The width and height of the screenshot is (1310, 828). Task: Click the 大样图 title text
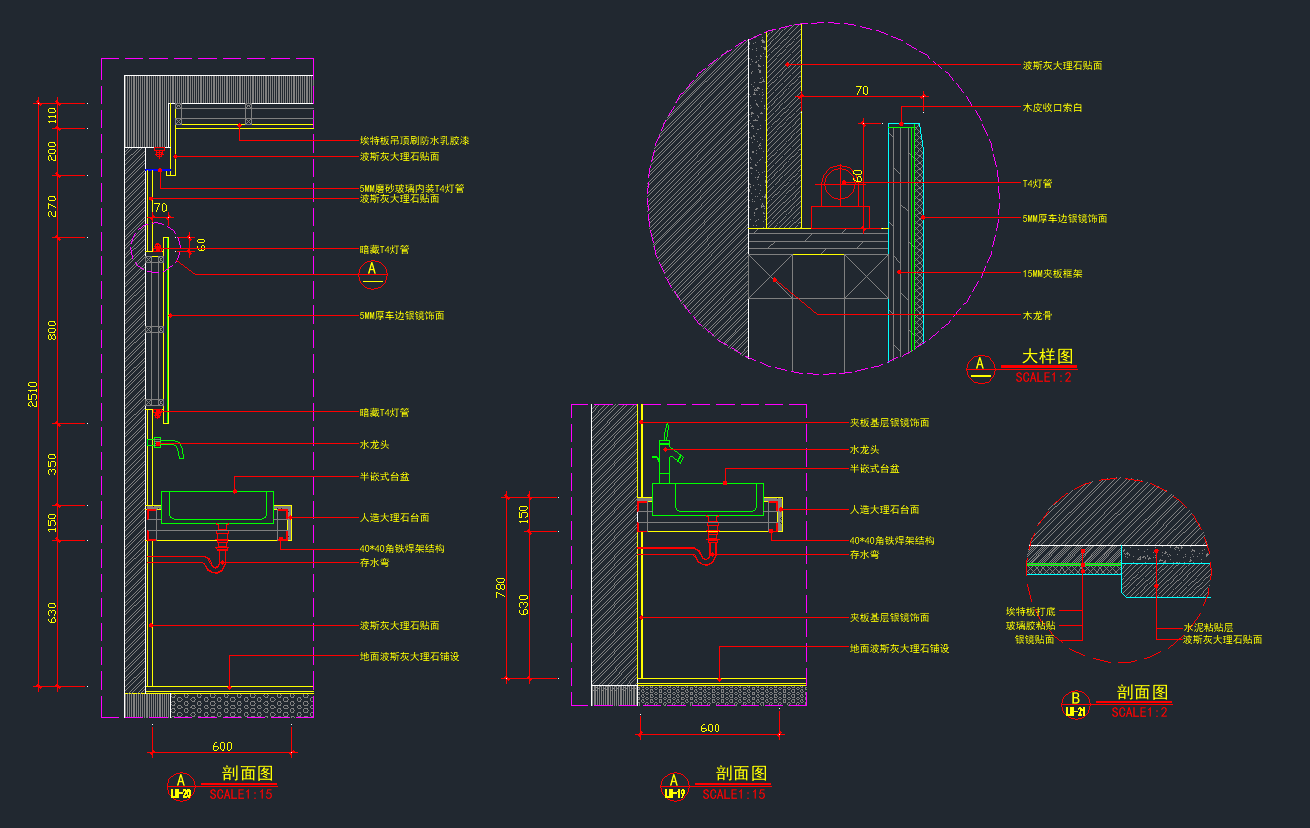1046,357
